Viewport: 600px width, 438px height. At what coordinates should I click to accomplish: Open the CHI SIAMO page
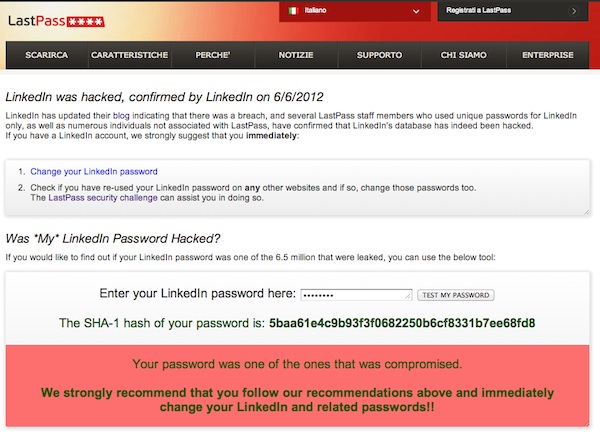pyautogui.click(x=463, y=55)
